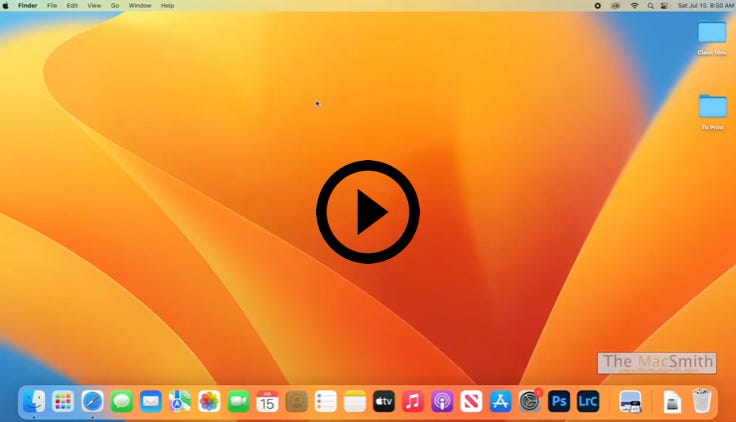This screenshot has width=736, height=422.
Task: Open the Finder menu in the menu bar
Action: pos(28,6)
